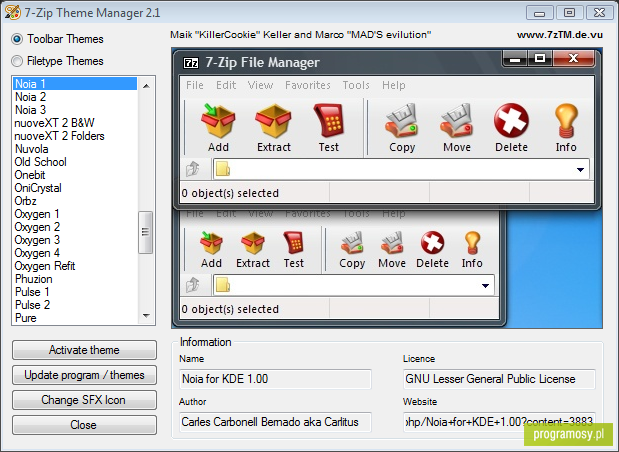Click Copy icon in large 7-Zip preview
This screenshot has width=619, height=452.
401,121
